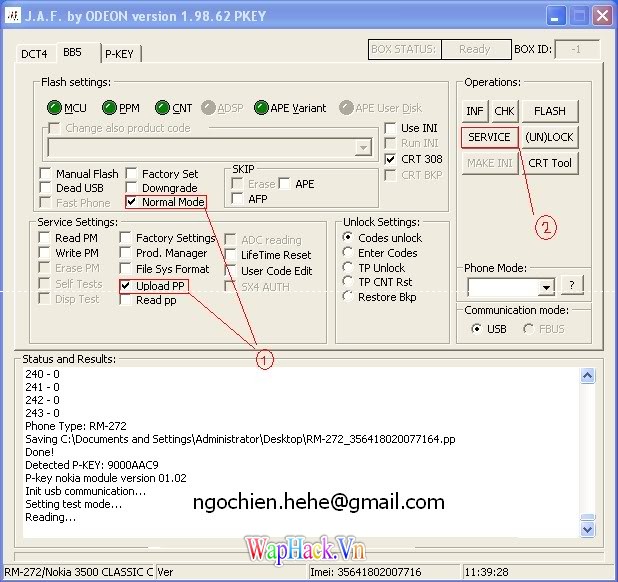Enable the Downgrade checkbox
618x582 pixels.
(131, 188)
